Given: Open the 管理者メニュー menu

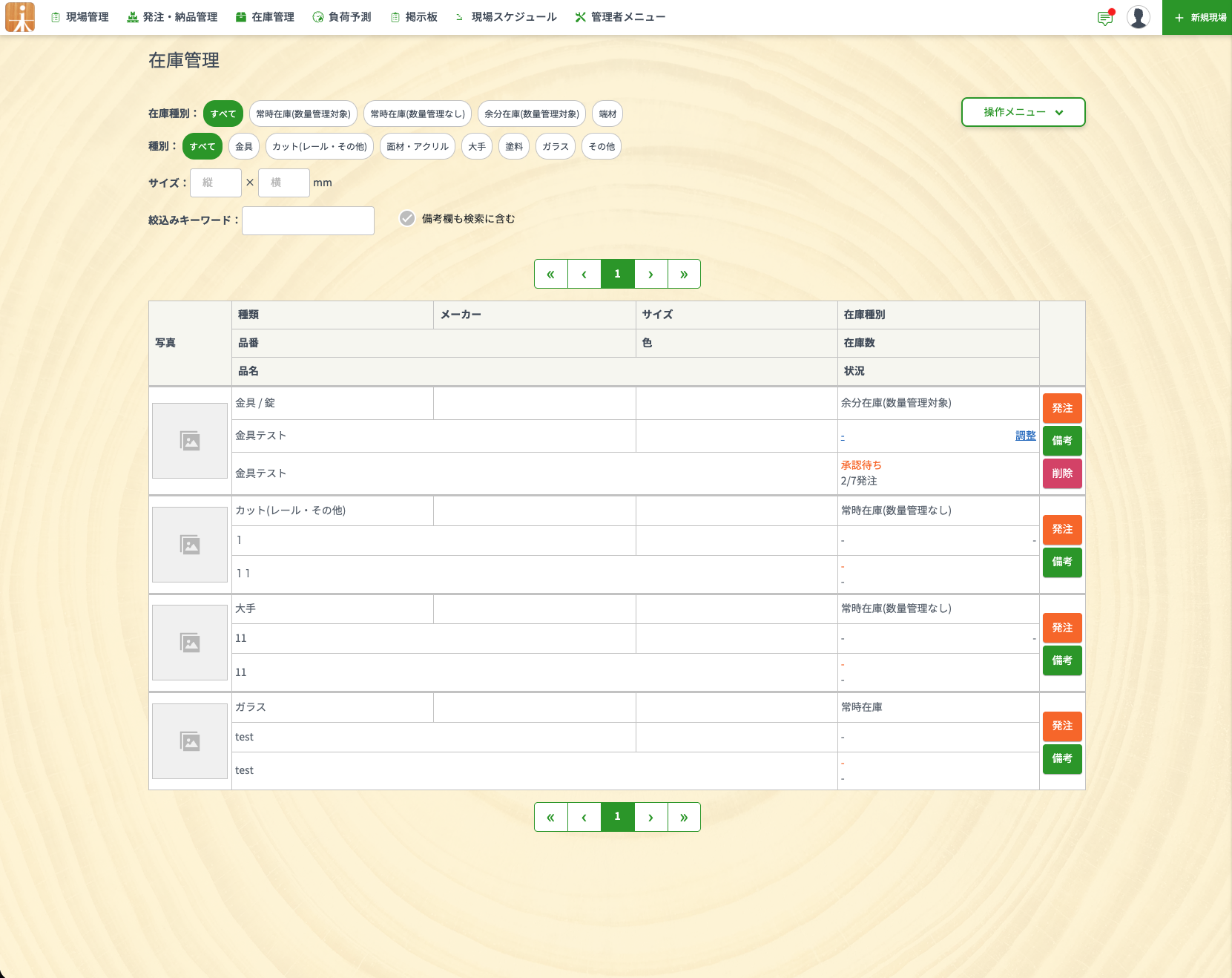Looking at the screenshot, I should click(x=620, y=17).
